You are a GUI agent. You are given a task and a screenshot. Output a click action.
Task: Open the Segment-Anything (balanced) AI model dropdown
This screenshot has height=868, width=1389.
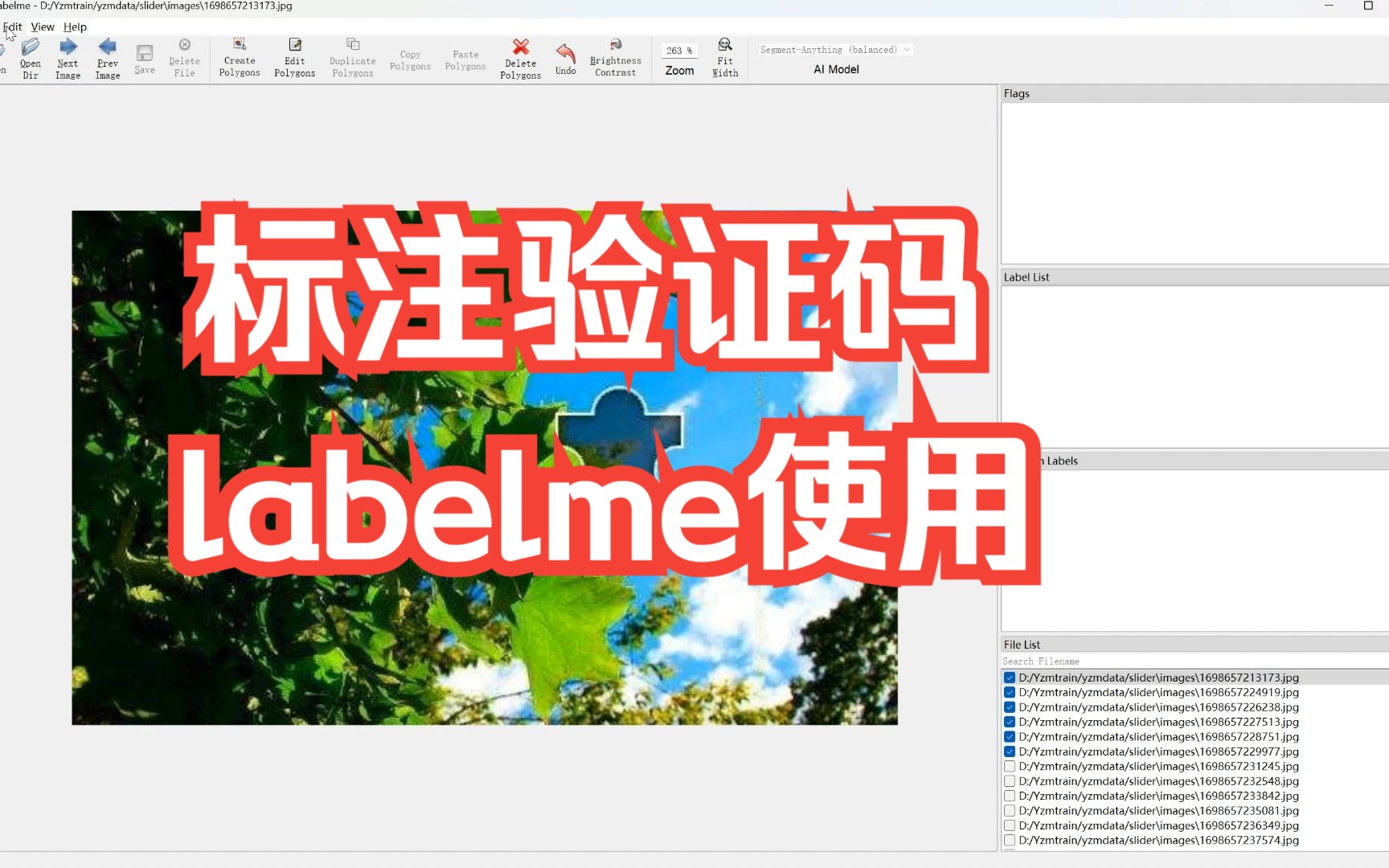coord(836,50)
